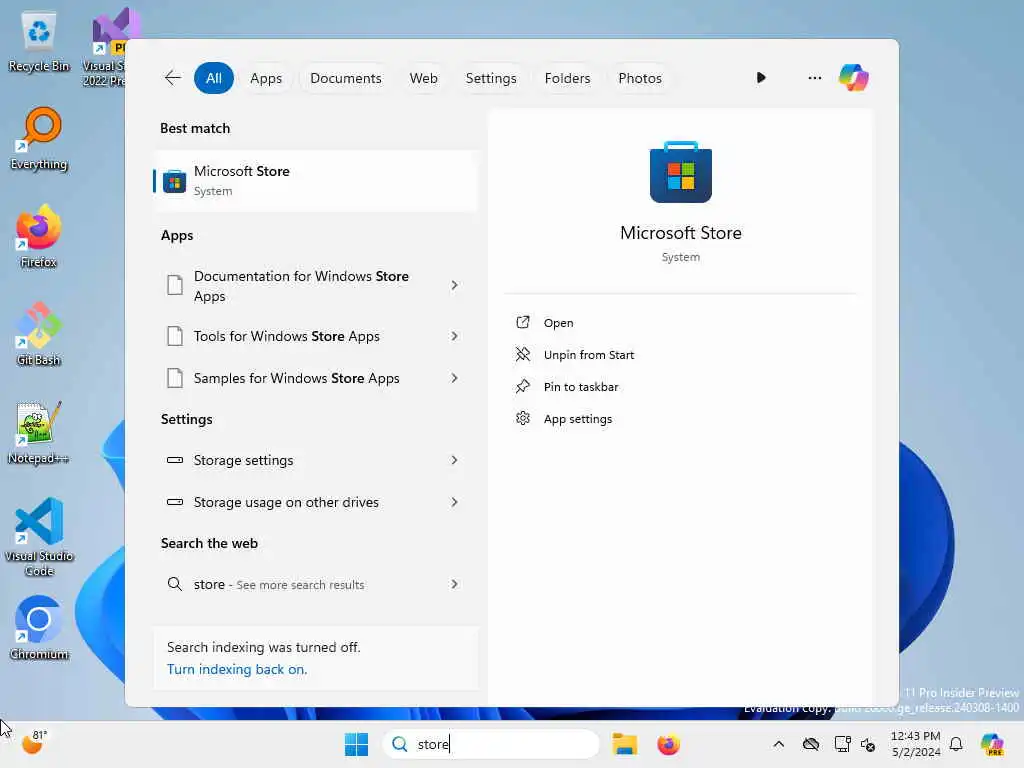The height and width of the screenshot is (768, 1024).
Task: Select Microsoft Store best match result
Action: (316, 181)
